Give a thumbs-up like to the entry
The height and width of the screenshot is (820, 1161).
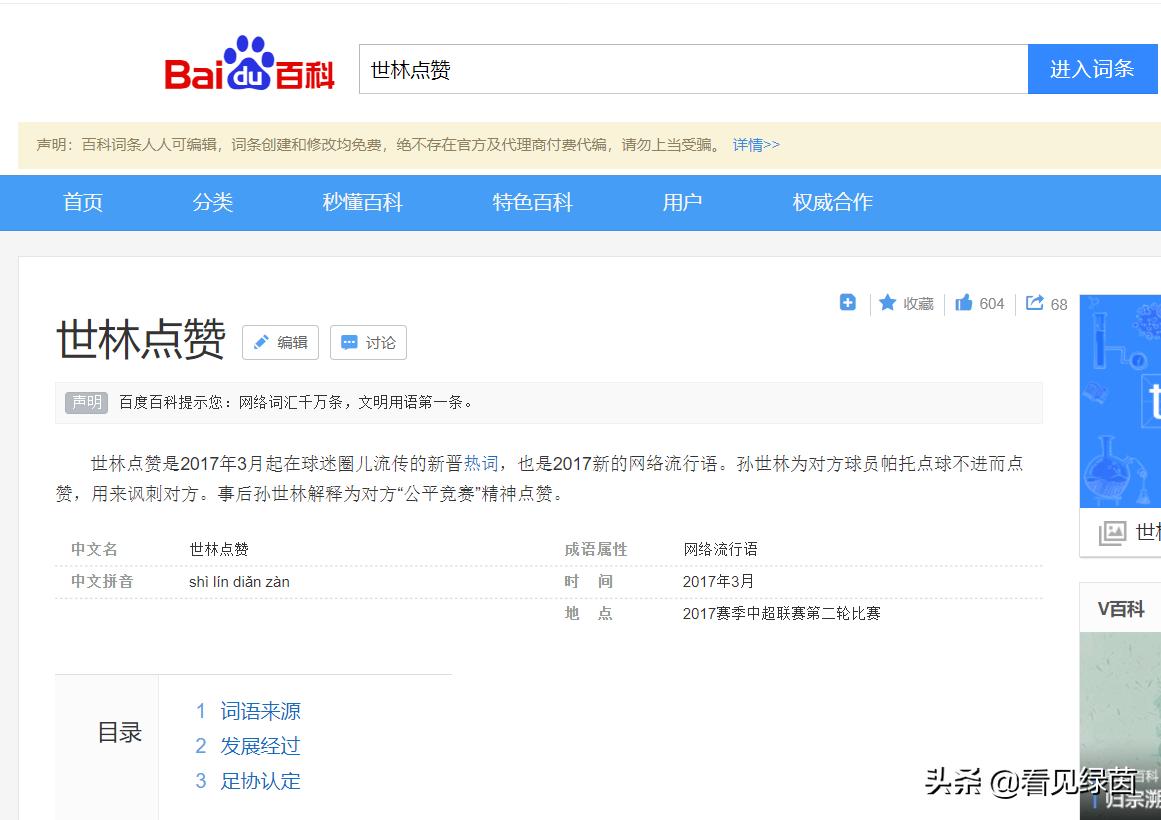[x=963, y=303]
